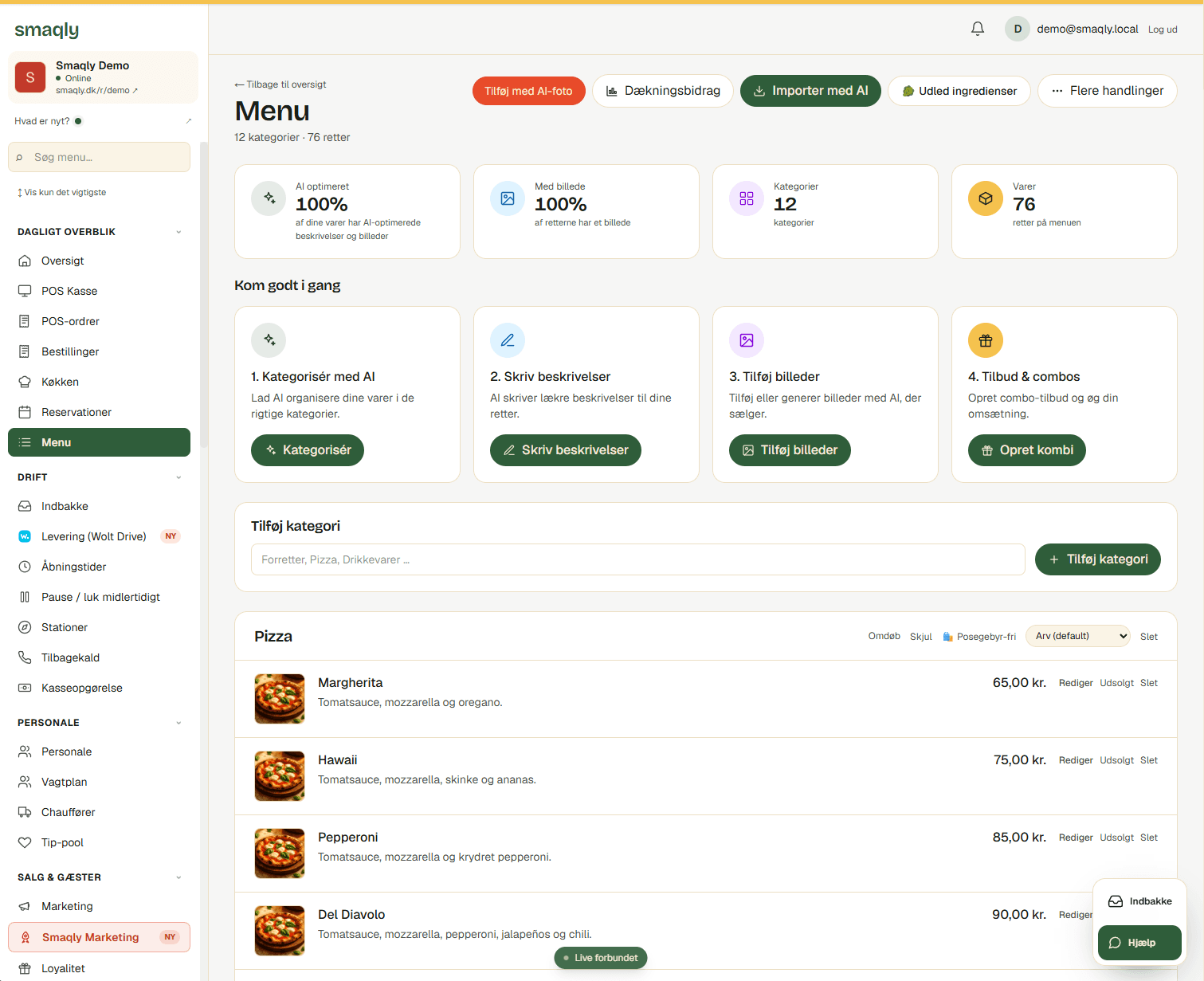The image size is (1204, 981).
Task: Click the Varer box icon
Action: click(x=986, y=198)
